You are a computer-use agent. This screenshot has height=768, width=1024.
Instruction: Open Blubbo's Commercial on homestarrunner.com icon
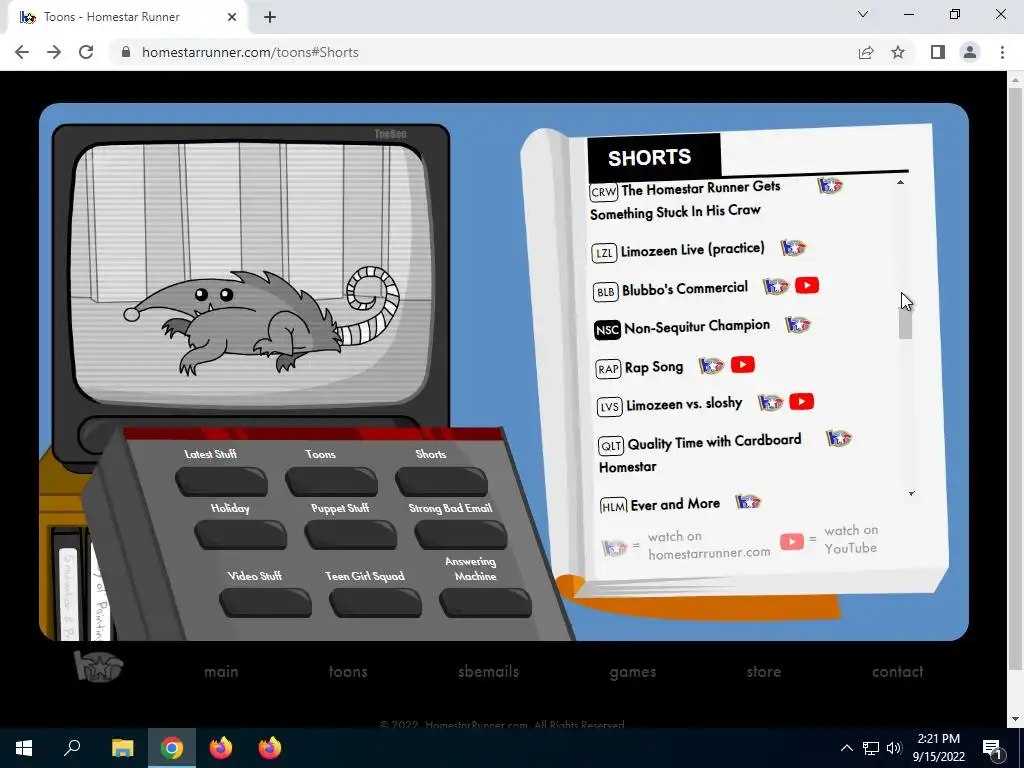[x=776, y=286]
